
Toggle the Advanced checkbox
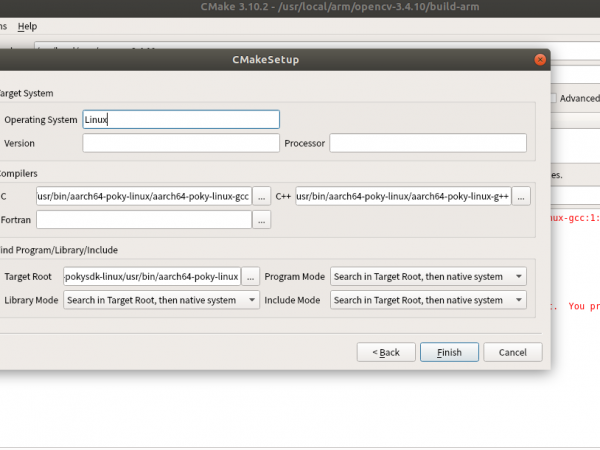(x=554, y=98)
